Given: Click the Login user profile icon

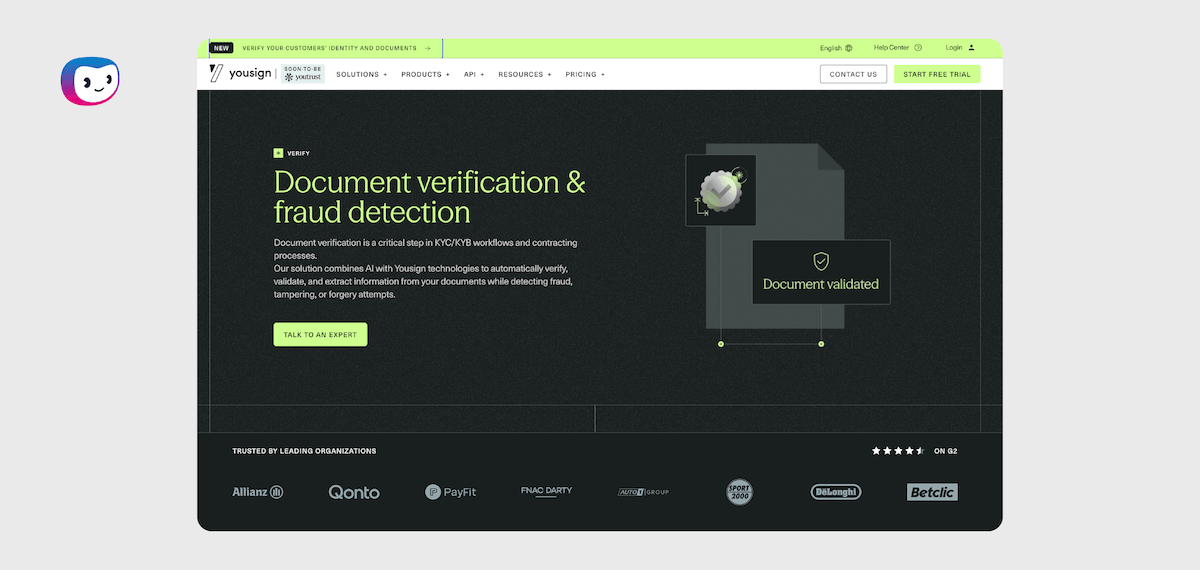Looking at the screenshot, I should [971, 48].
